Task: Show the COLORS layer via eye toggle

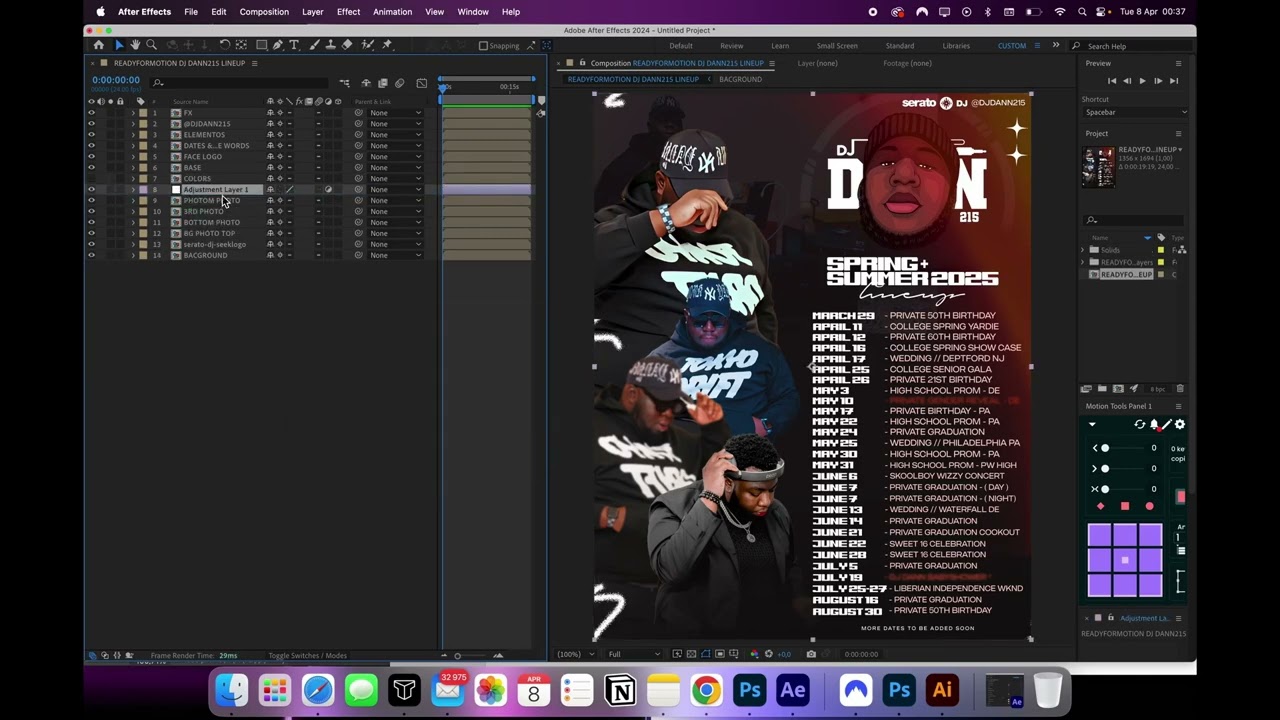Action: point(91,179)
